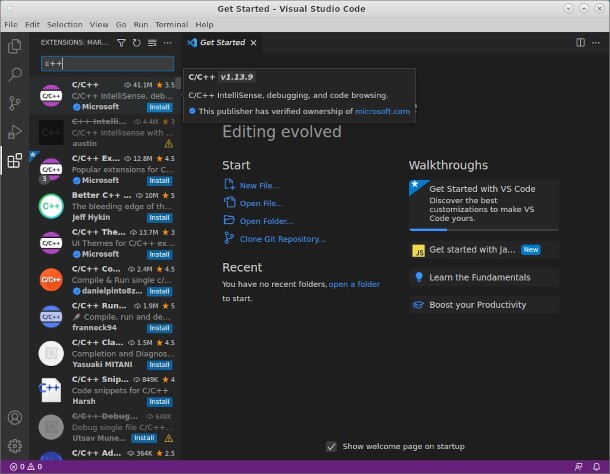Viewport: 610px width, 474px height.
Task: Open Get started with JavaScript walkthrough
Action: point(484,250)
